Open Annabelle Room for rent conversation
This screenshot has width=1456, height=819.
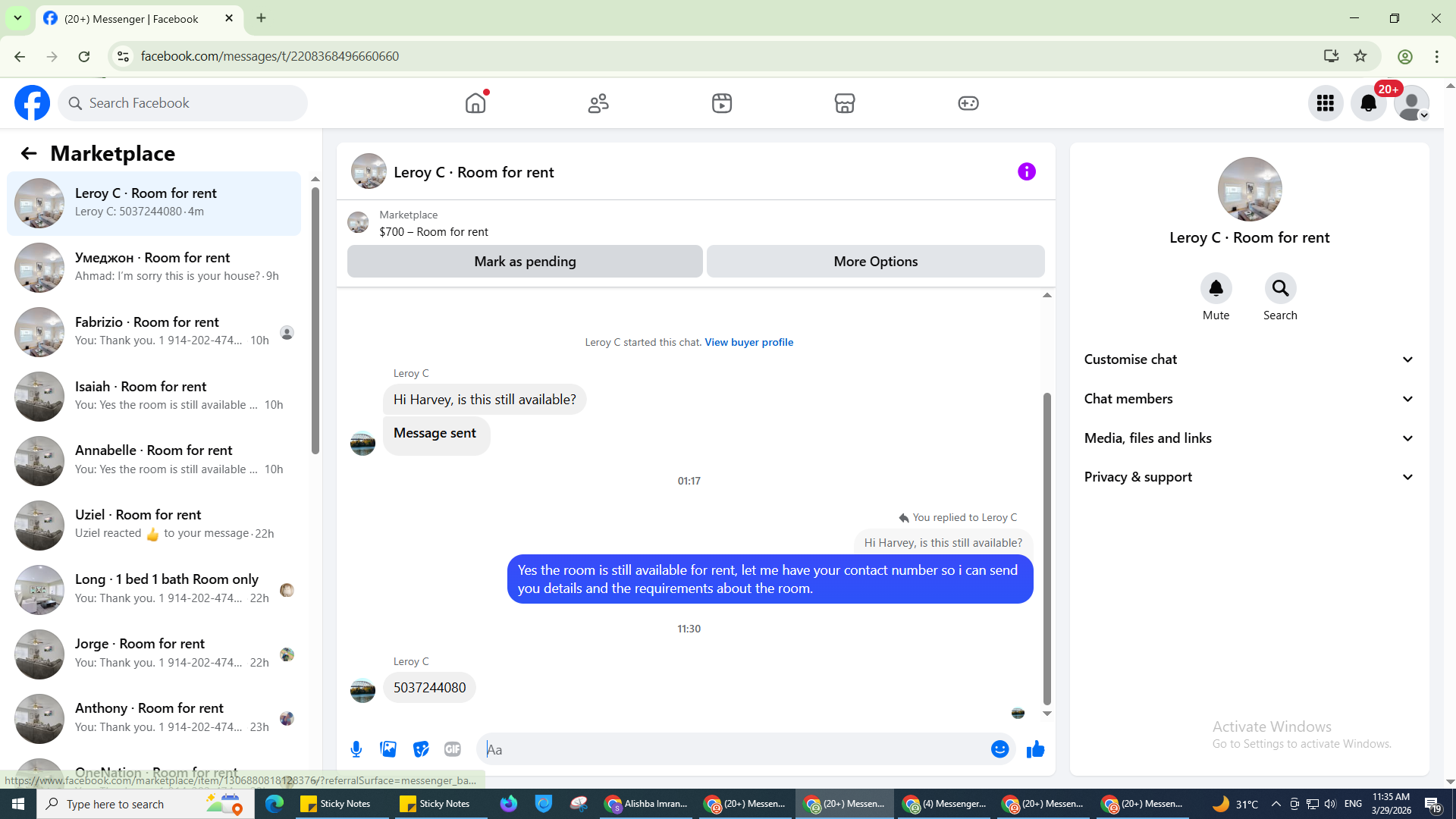click(154, 460)
